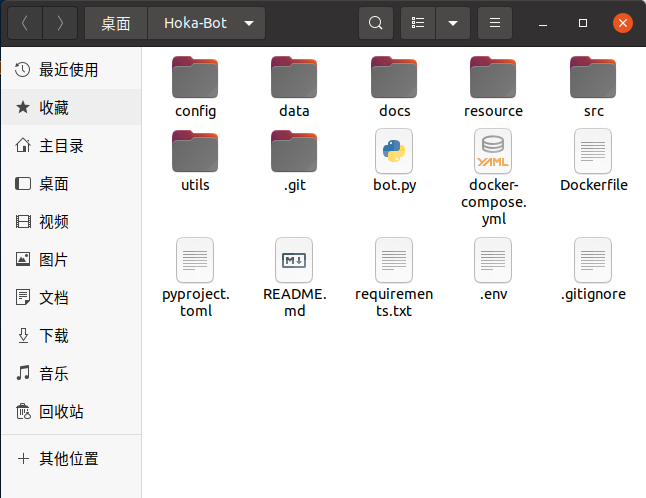Open the hamburger main menu
Viewport: 646px width, 498px height.
point(493,22)
